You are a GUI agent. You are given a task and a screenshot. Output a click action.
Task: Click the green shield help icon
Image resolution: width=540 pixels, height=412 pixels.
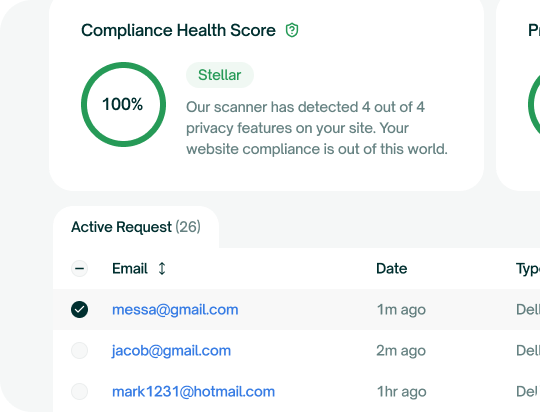click(x=292, y=30)
